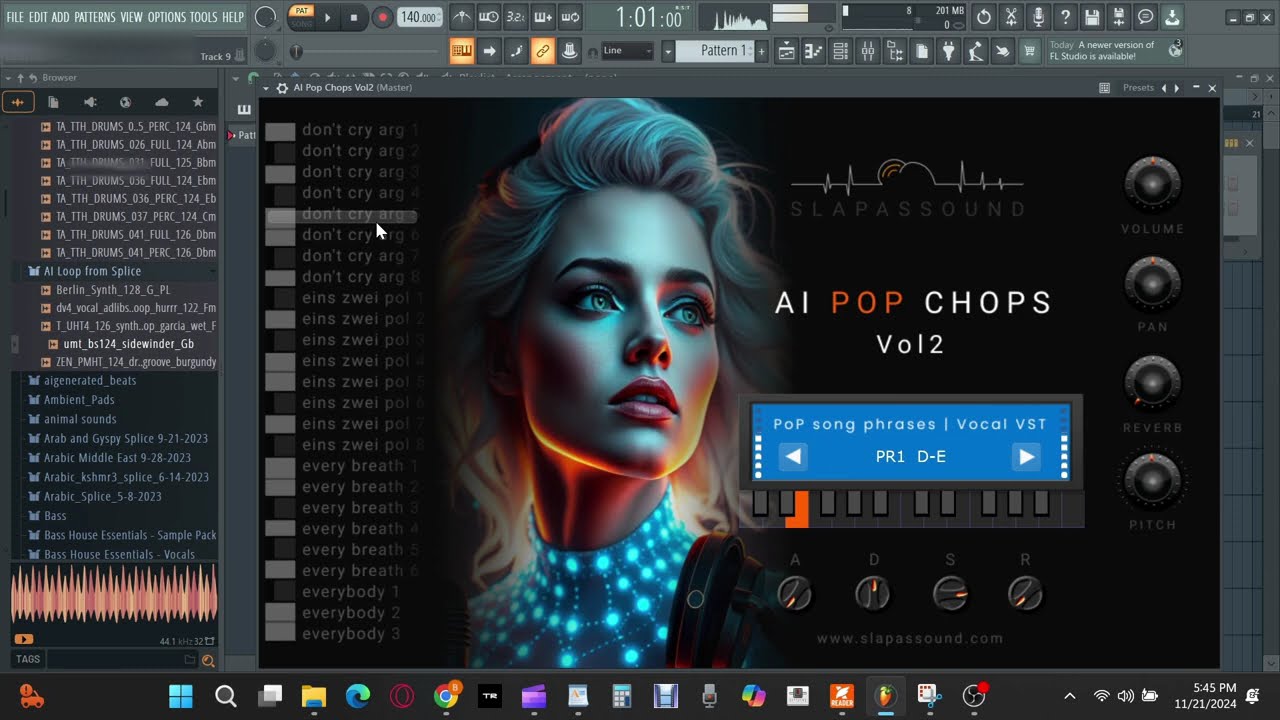This screenshot has width=1280, height=720.
Task: Open the Playlist view icon
Action: [786, 51]
